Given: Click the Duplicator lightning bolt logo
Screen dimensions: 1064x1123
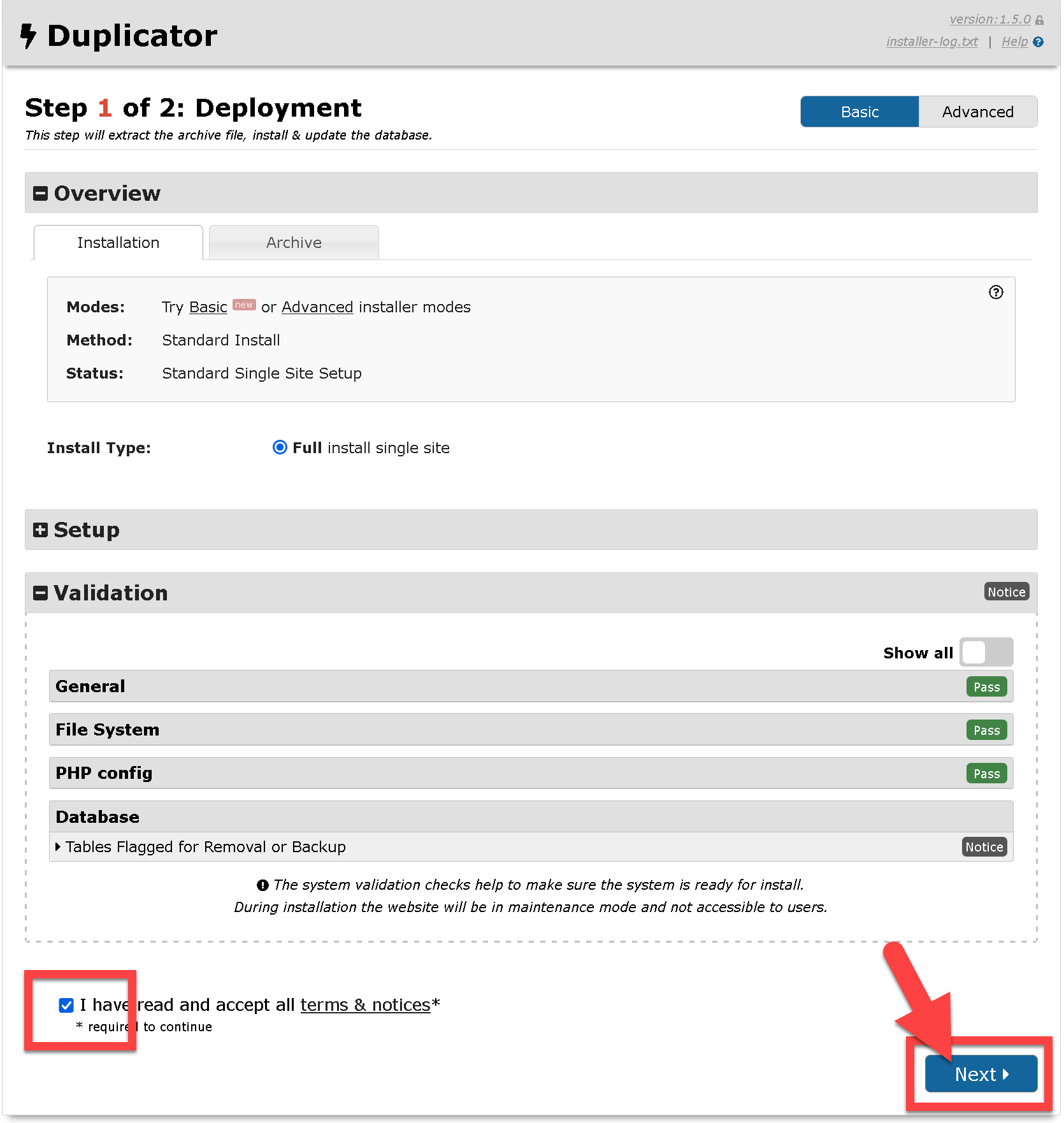Looking at the screenshot, I should tap(28, 36).
